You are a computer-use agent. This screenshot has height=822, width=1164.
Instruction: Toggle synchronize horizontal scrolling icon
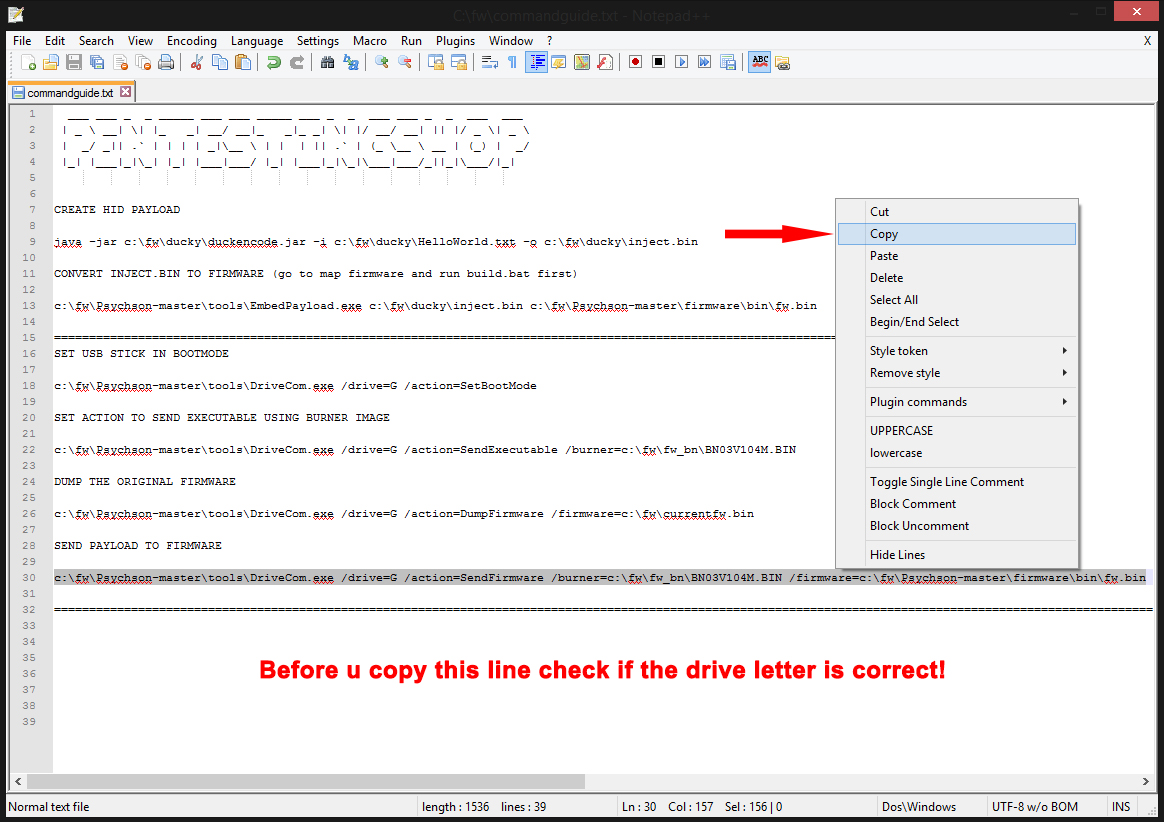click(459, 62)
